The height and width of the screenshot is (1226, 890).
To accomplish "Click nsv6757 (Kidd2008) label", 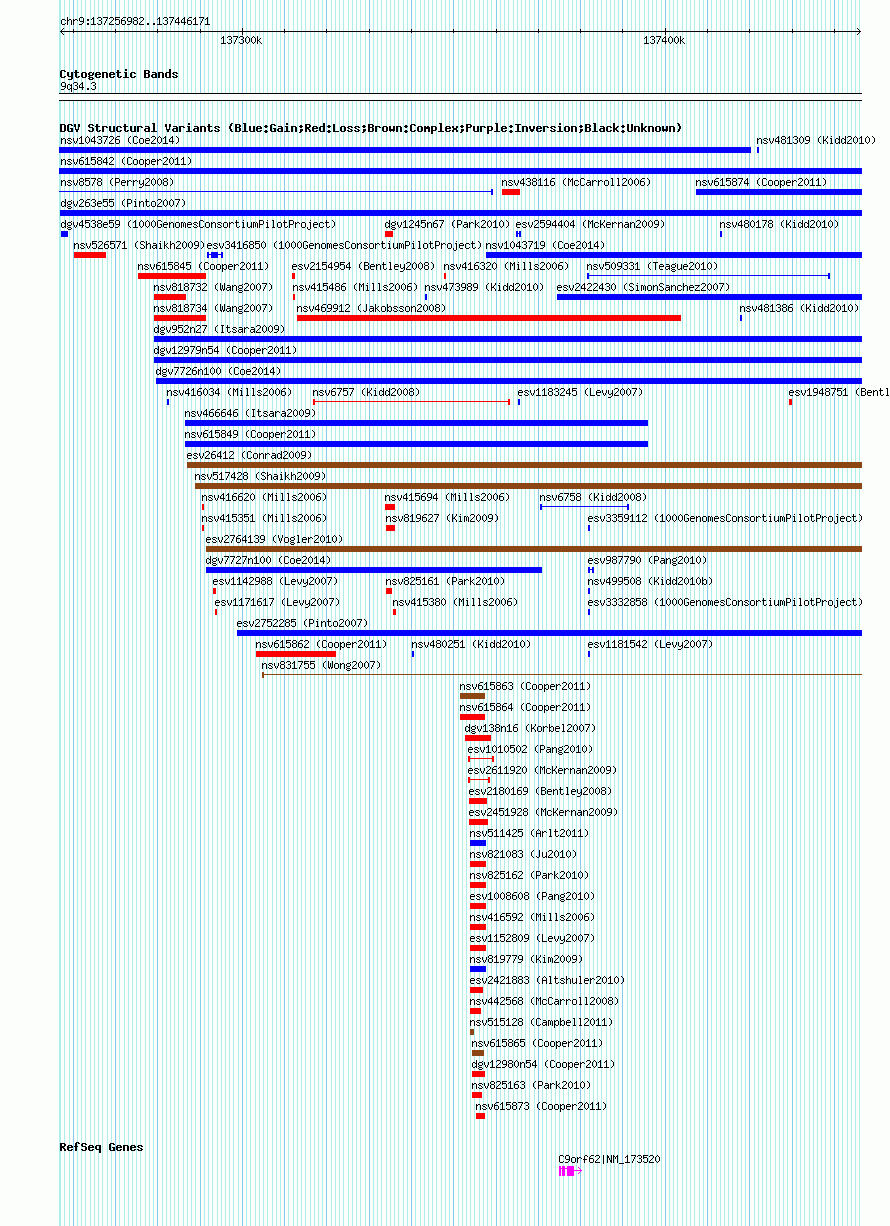I will [367, 393].
